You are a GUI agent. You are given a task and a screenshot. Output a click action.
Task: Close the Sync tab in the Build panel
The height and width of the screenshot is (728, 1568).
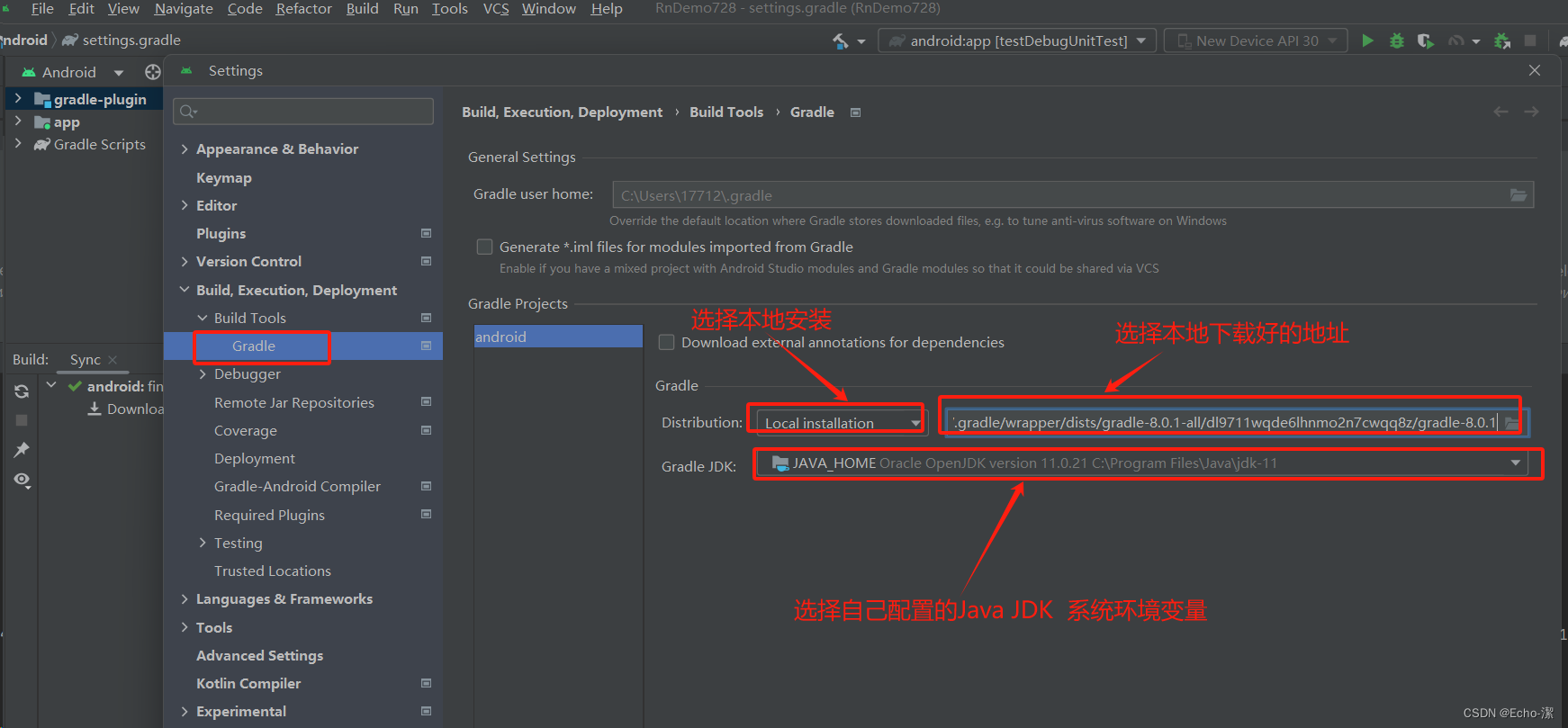[113, 360]
